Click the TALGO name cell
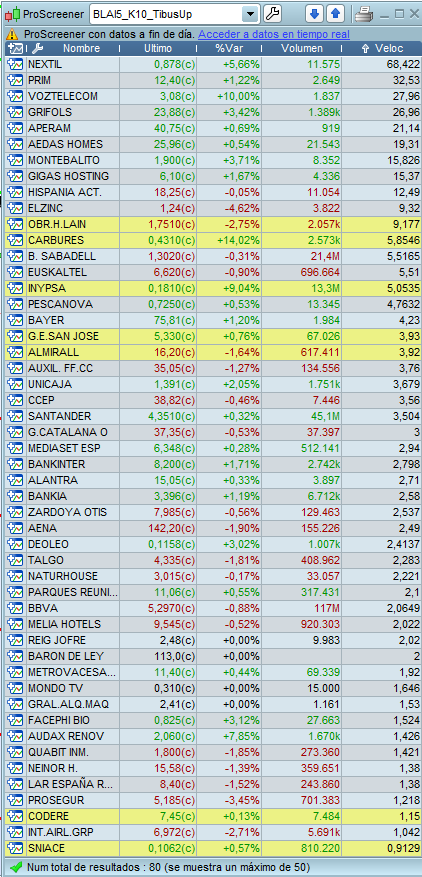This screenshot has height=877, width=422. 73,560
